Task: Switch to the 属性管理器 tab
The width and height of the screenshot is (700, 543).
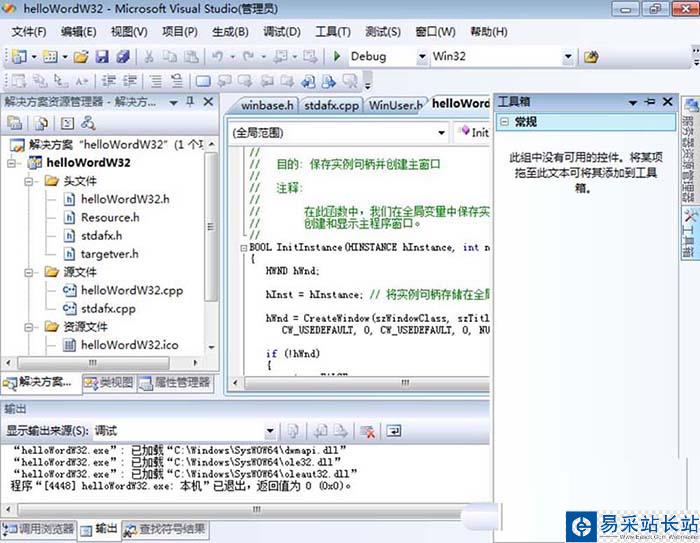Action: tap(175, 382)
